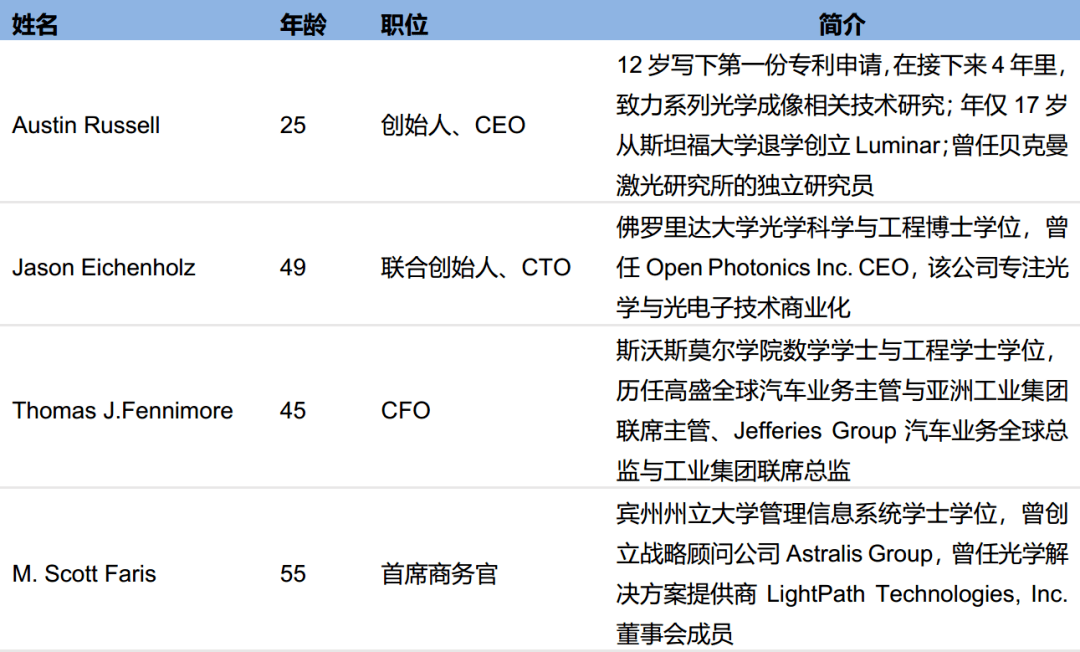Select the 创始人、CEO position cell
This screenshot has width=1080, height=652.
point(453,125)
